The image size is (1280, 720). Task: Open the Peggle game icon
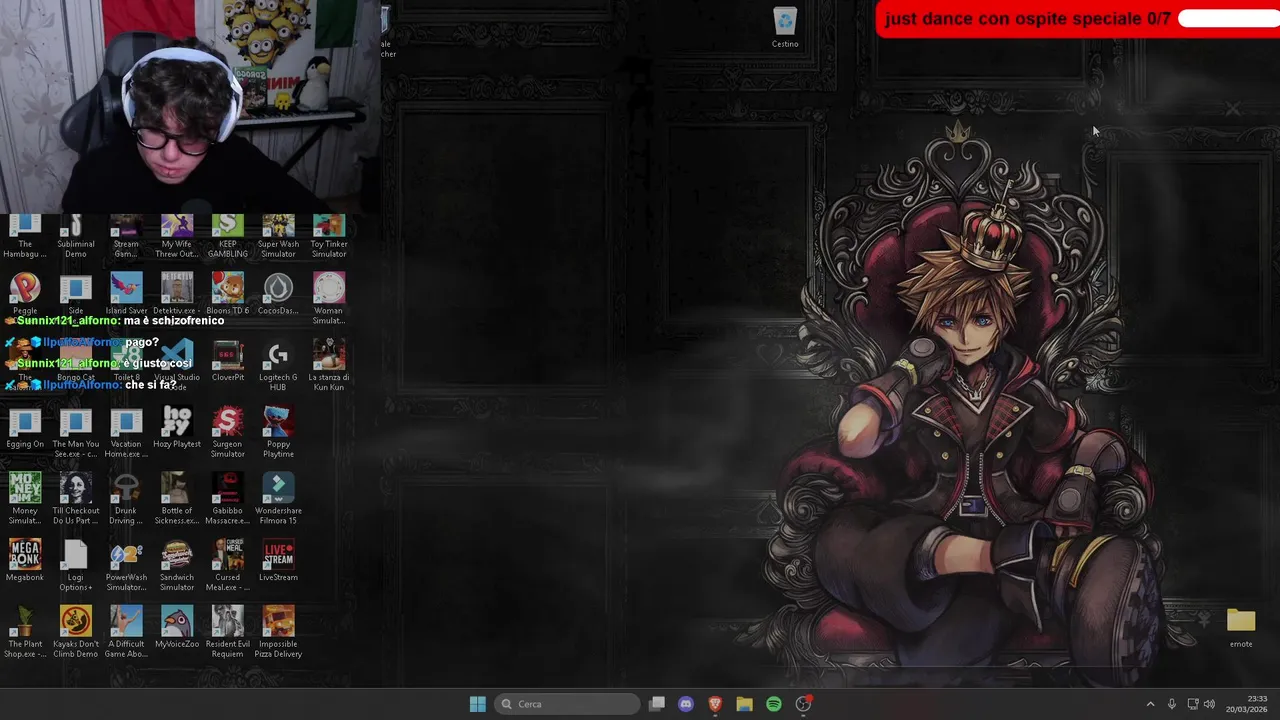tap(25, 294)
